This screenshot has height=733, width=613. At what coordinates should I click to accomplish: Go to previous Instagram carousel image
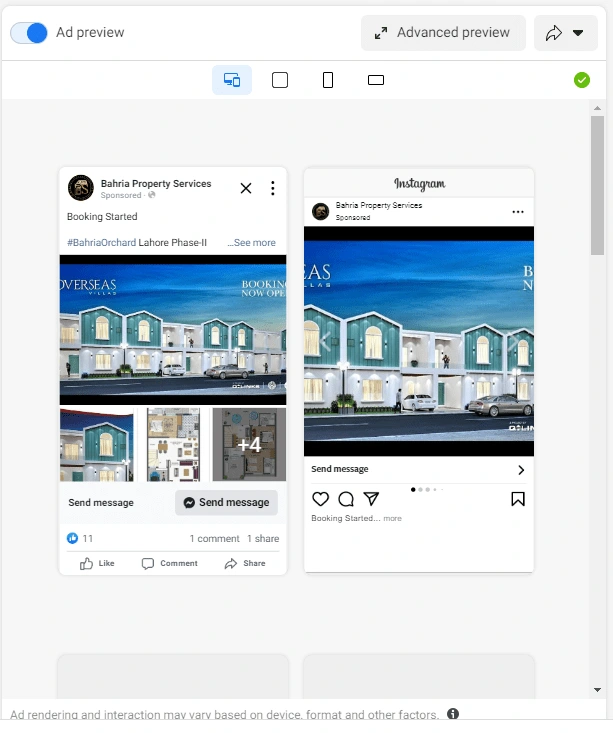click(x=325, y=341)
